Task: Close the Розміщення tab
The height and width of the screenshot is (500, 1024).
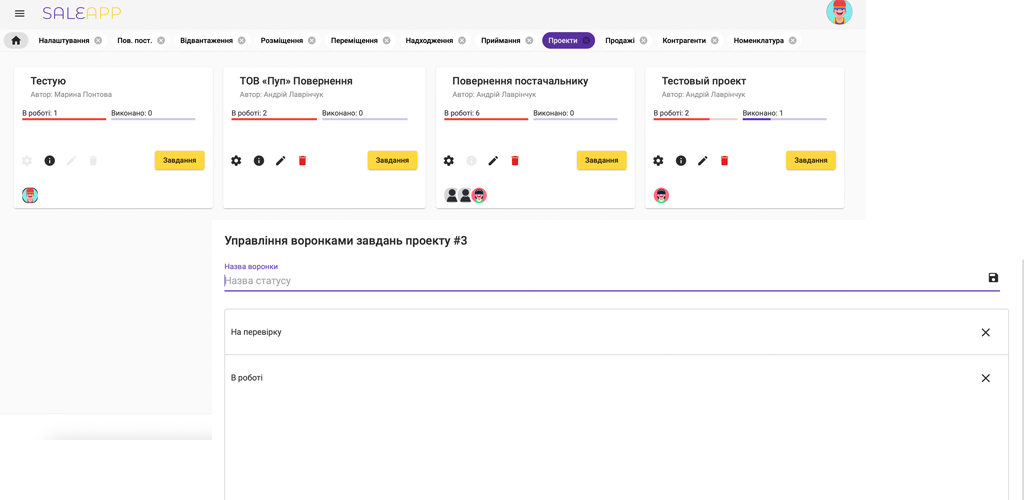Action: 312,40
